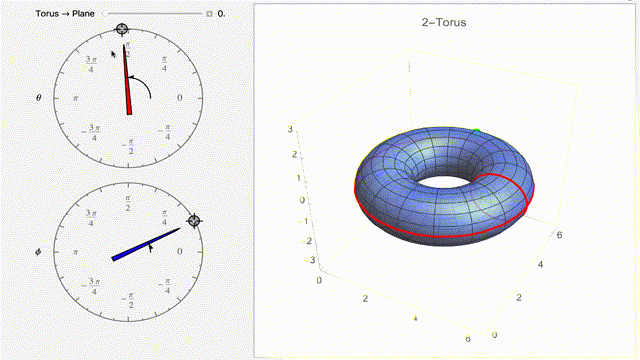The height and width of the screenshot is (360, 640).
Task: Click the central hole of the torus
Action: tap(443, 182)
